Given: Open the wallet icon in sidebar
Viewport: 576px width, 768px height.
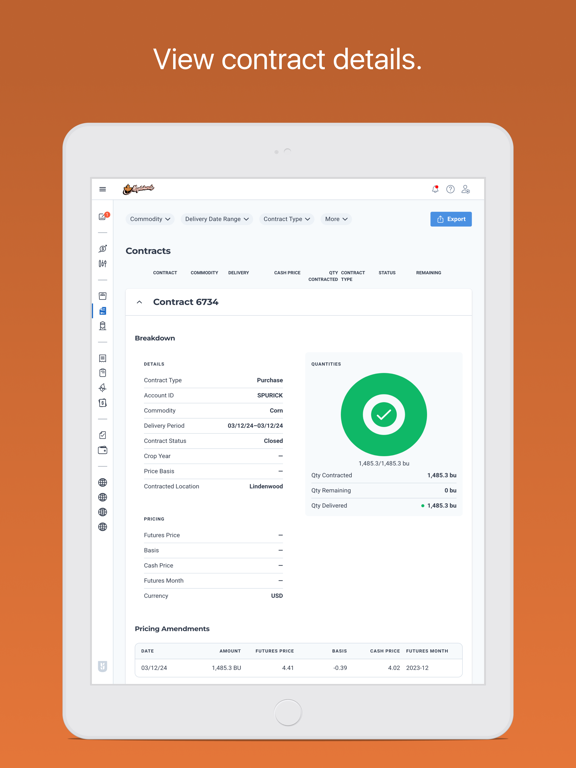Looking at the screenshot, I should 102,450.
